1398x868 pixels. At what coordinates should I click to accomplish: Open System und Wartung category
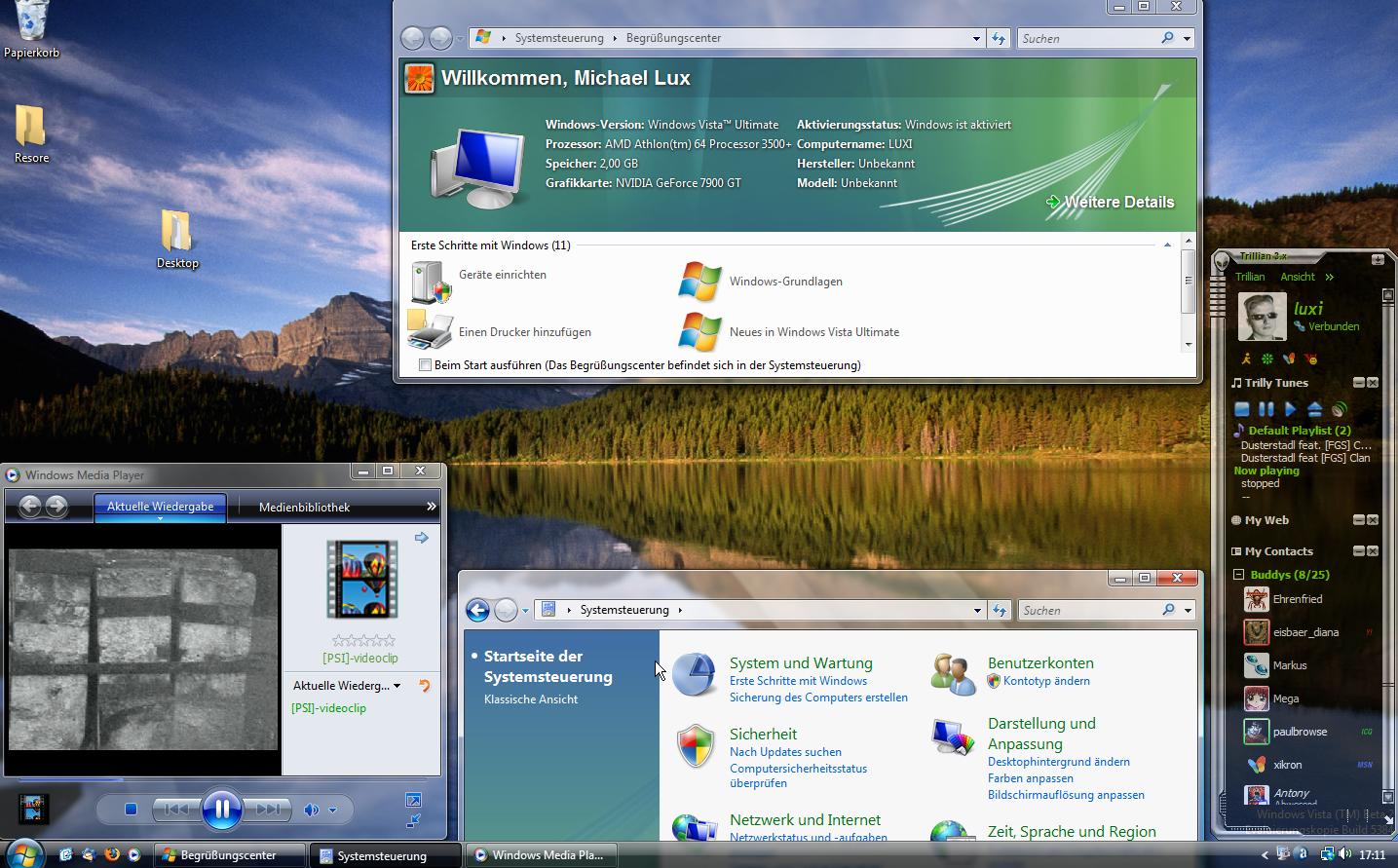pos(801,662)
